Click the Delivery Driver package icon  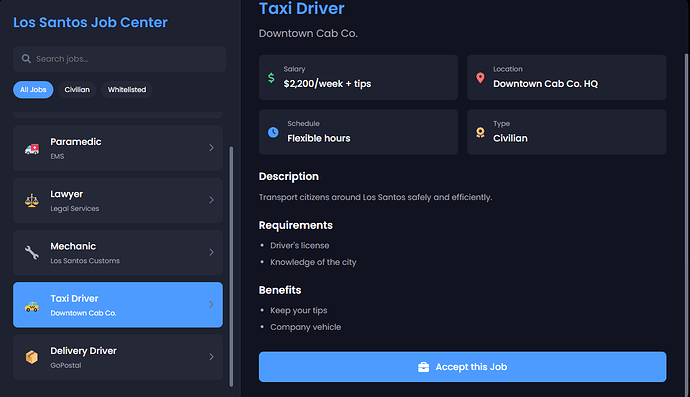pyautogui.click(x=32, y=357)
